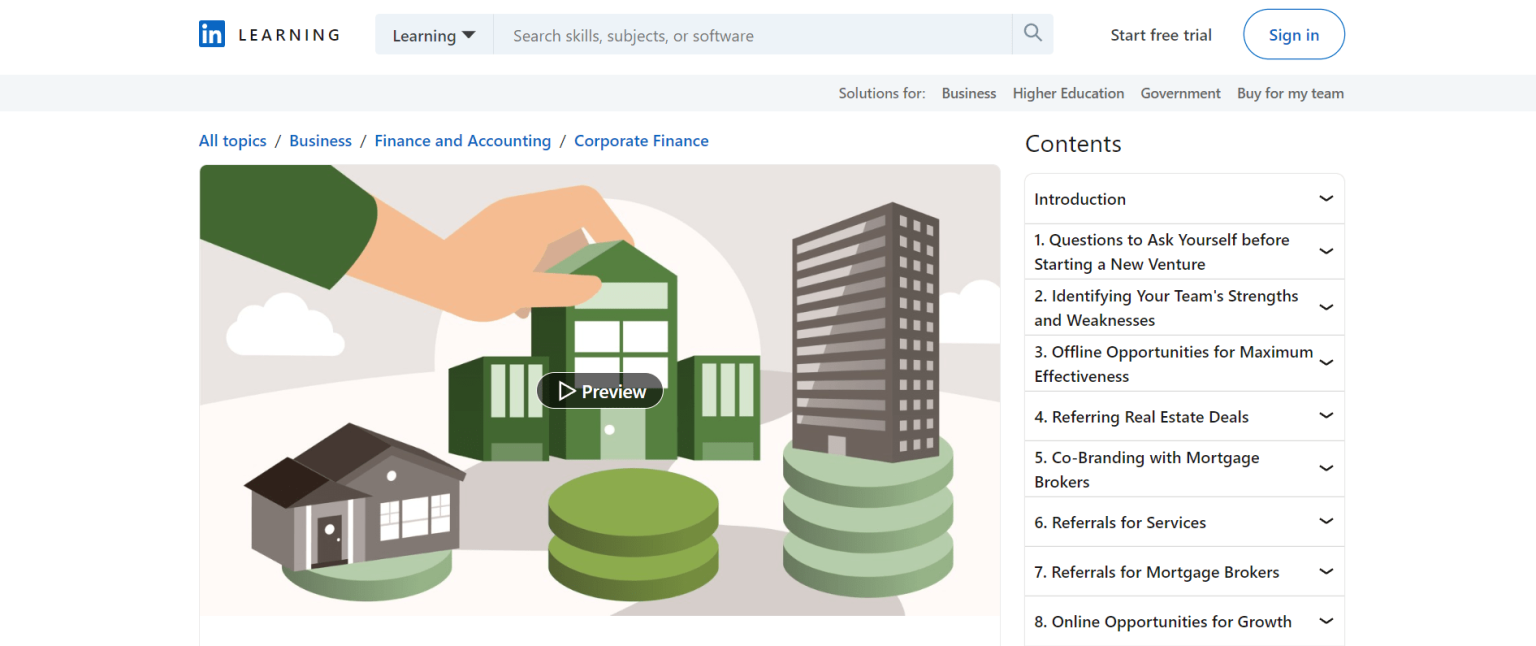Click the search magnifier icon
1536x646 pixels.
tap(1032, 33)
